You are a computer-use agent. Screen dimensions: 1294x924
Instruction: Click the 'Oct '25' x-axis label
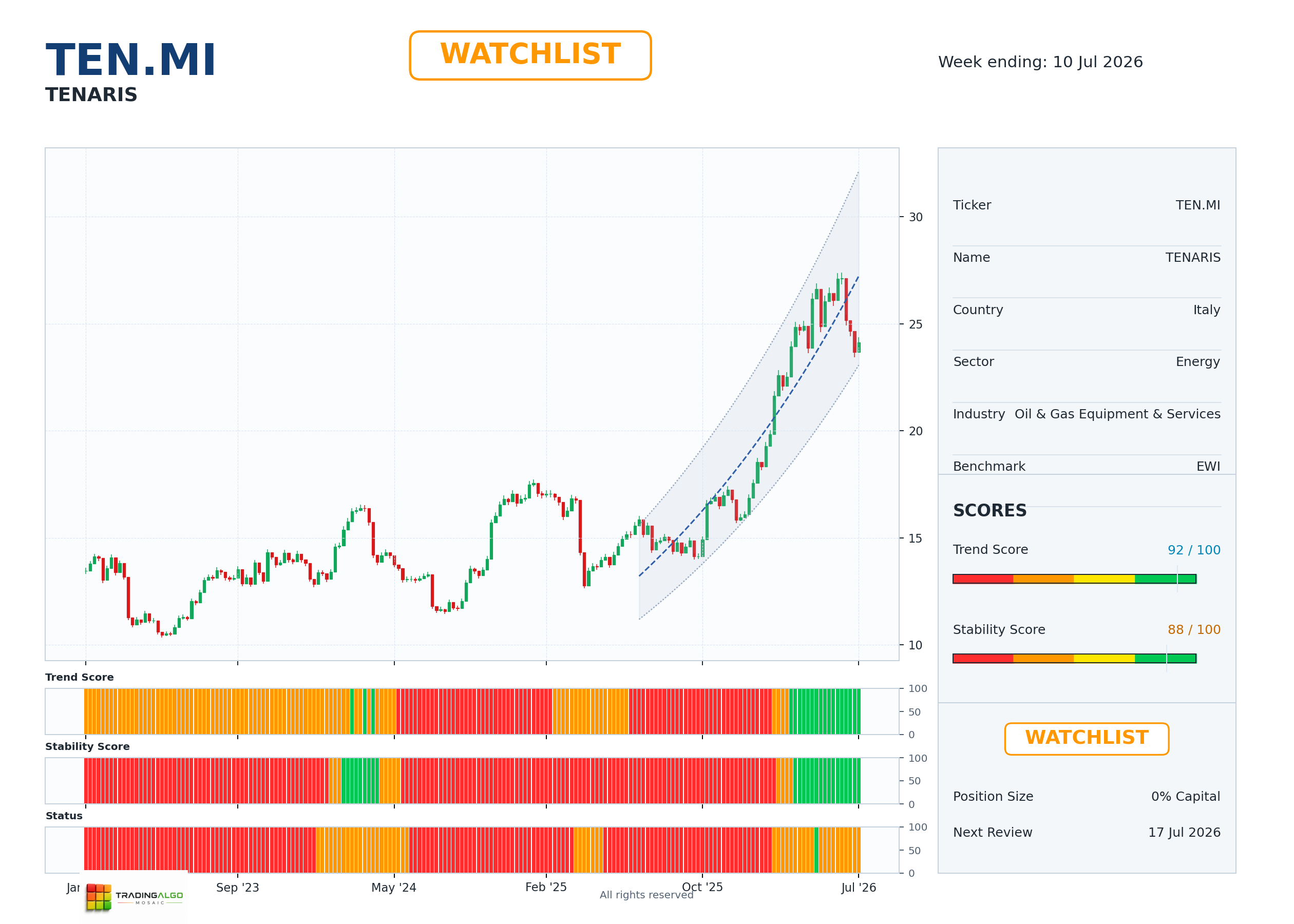tap(702, 887)
